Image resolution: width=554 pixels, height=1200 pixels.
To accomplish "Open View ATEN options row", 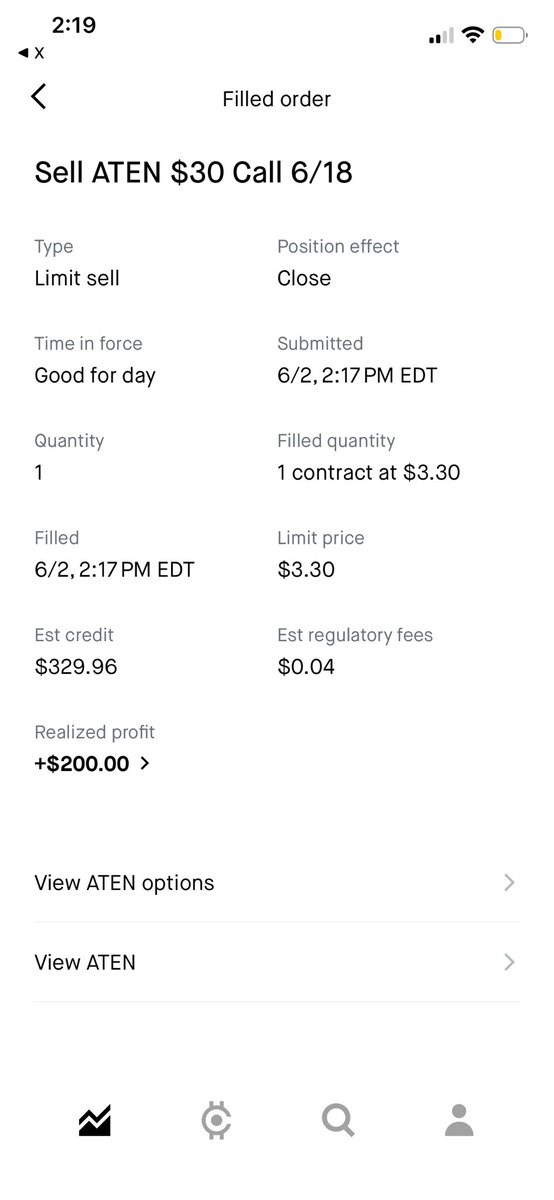I will 277,883.
